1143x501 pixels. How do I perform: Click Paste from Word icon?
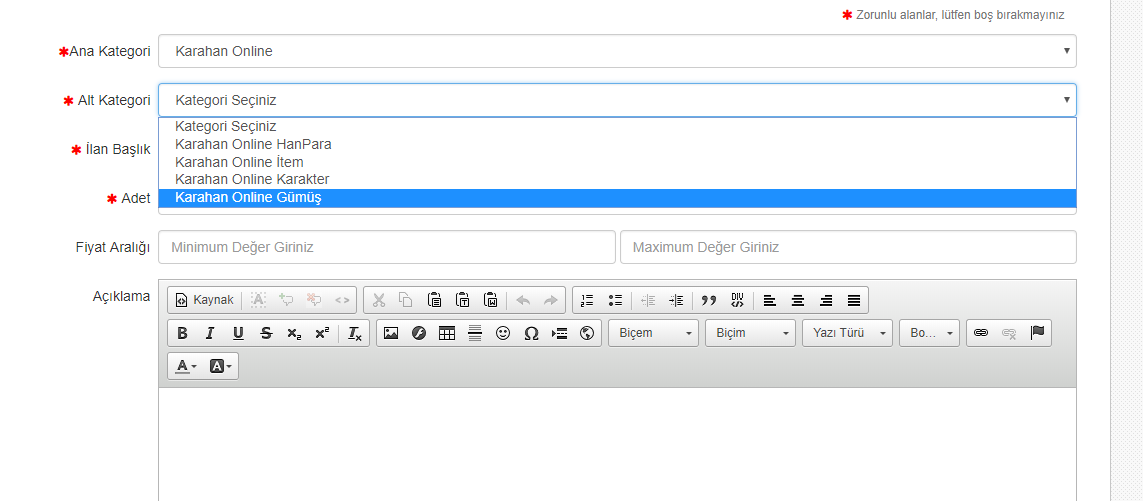(491, 300)
